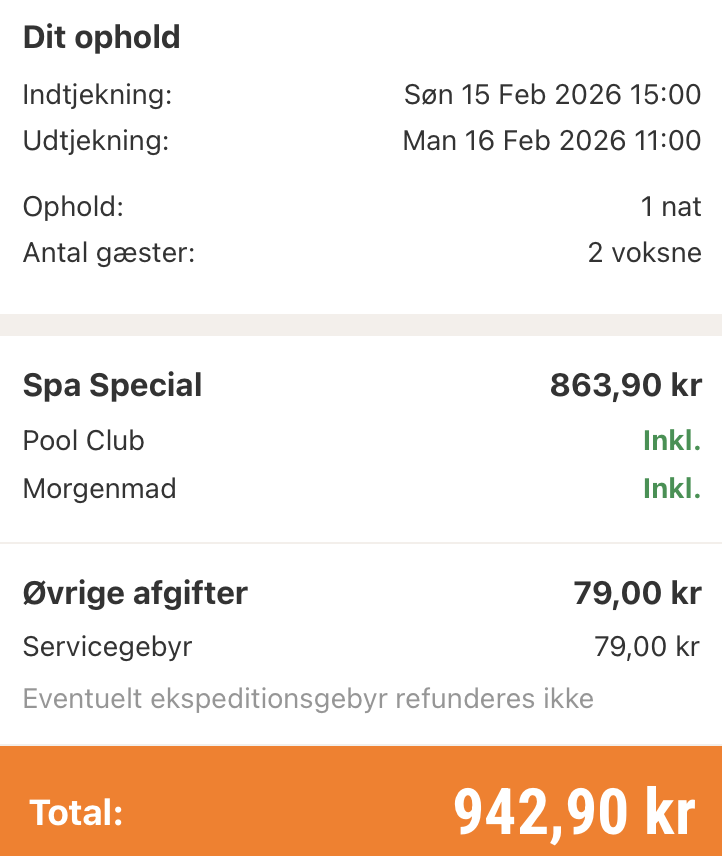Click the "Total:" label in orange bar
Viewport: 722px width, 856px height.
[x=76, y=813]
